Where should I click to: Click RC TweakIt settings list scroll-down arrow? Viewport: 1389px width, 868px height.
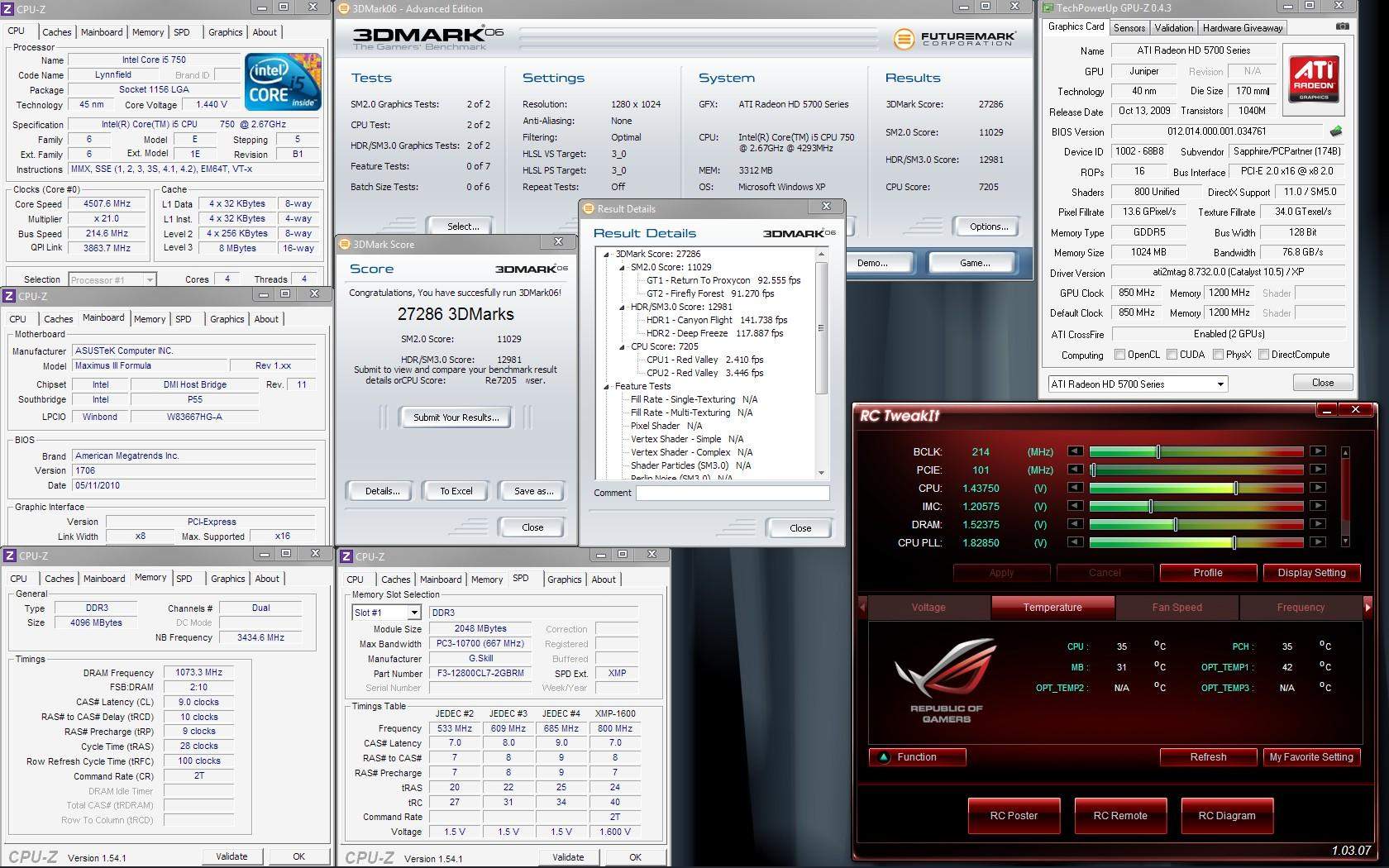[1345, 541]
